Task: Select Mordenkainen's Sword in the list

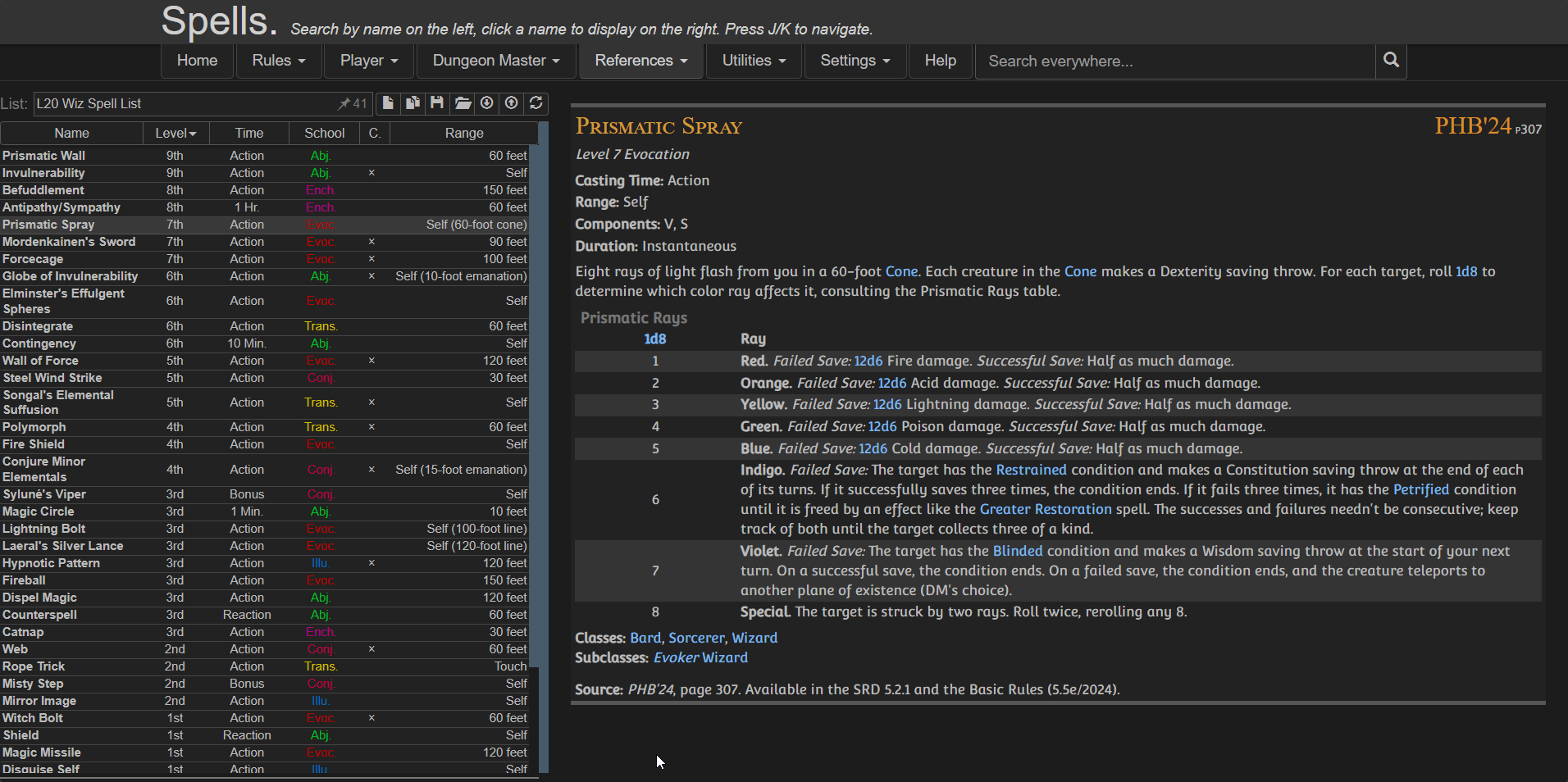Action: click(265, 242)
